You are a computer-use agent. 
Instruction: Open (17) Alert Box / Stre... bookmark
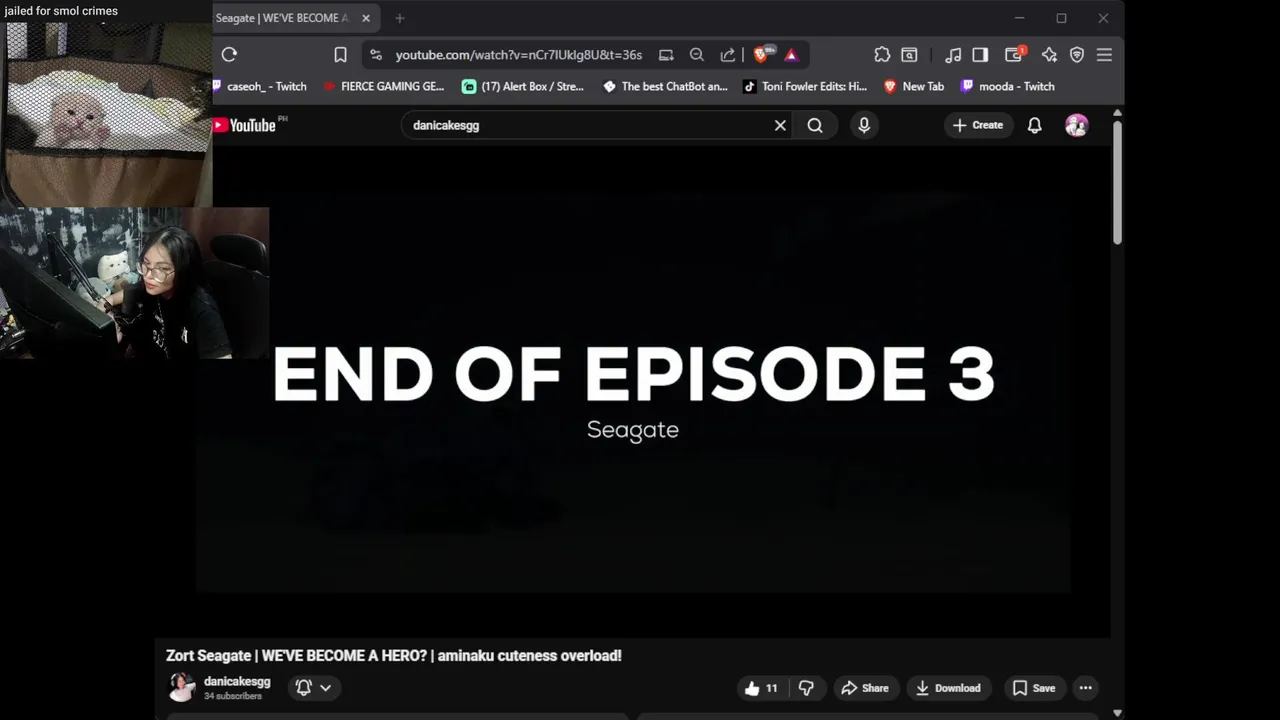(523, 86)
